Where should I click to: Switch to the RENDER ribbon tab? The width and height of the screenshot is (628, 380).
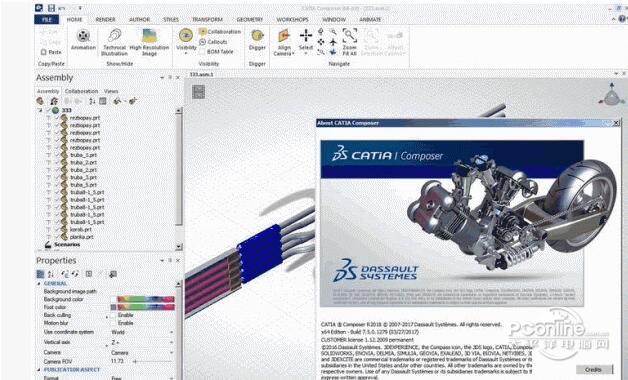pyautogui.click(x=105, y=19)
